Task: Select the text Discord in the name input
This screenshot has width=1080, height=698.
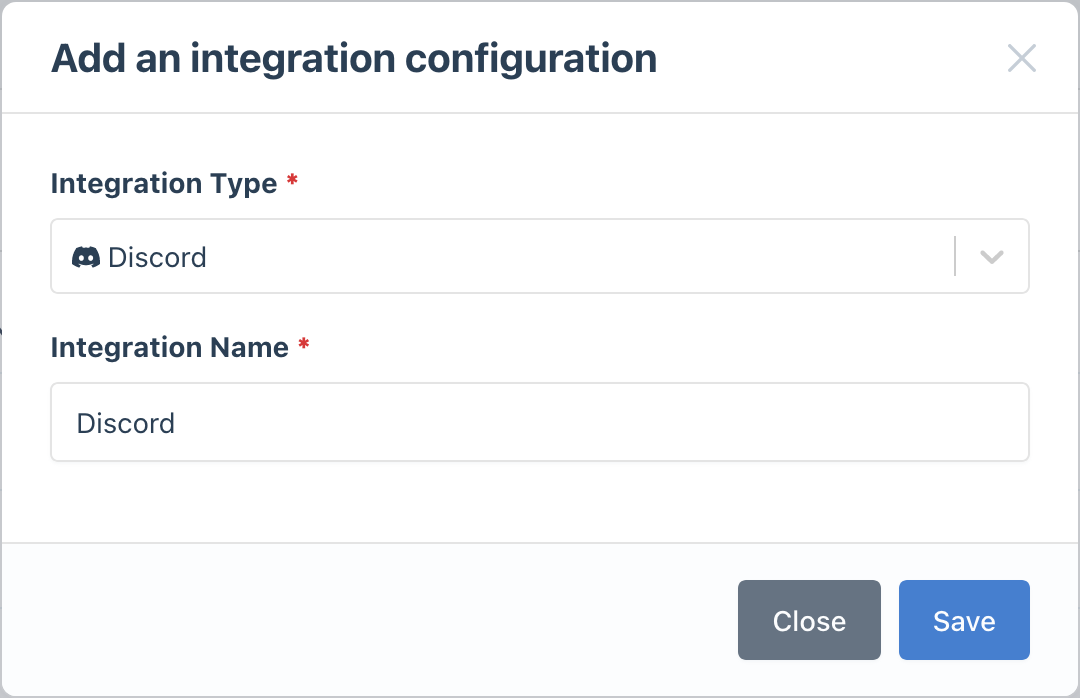Action: pos(126,422)
